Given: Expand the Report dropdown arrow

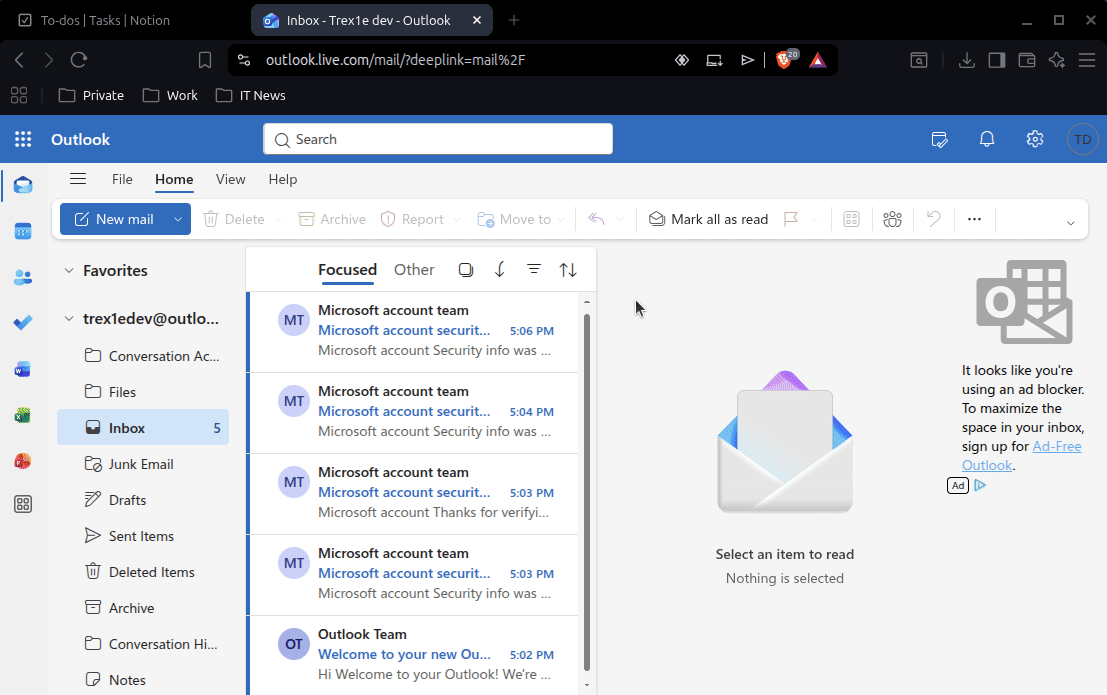Looking at the screenshot, I should [x=457, y=220].
